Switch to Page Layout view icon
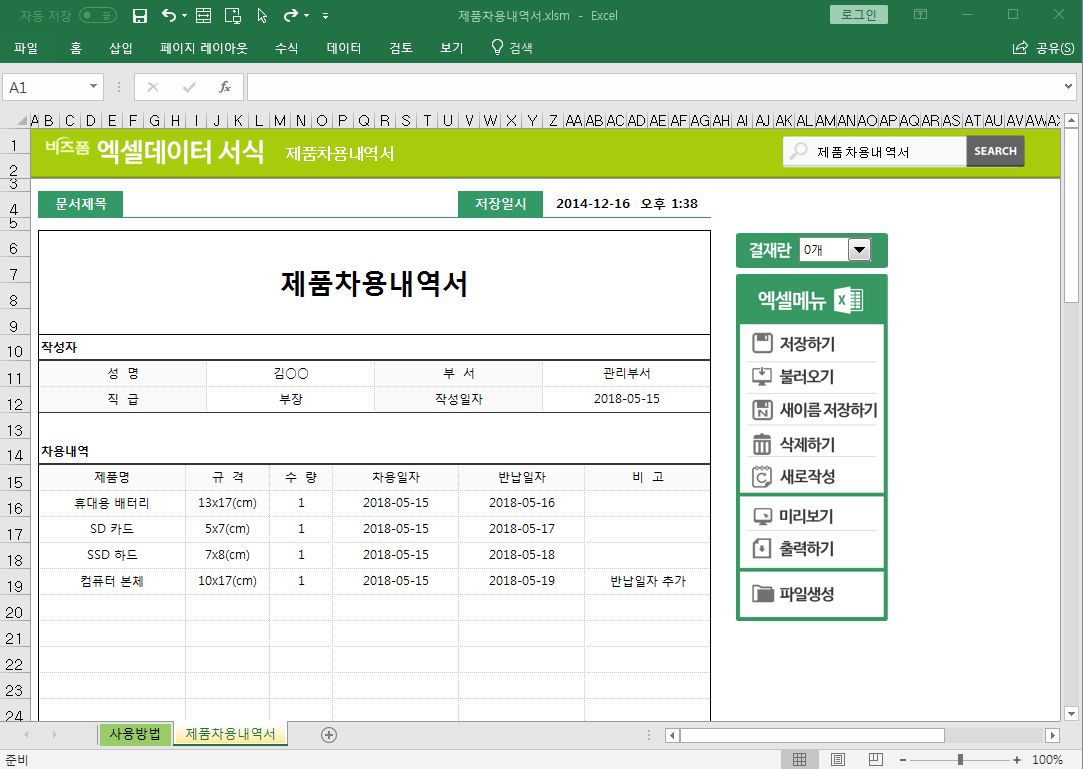This screenshot has height=769, width=1083. coord(838,760)
